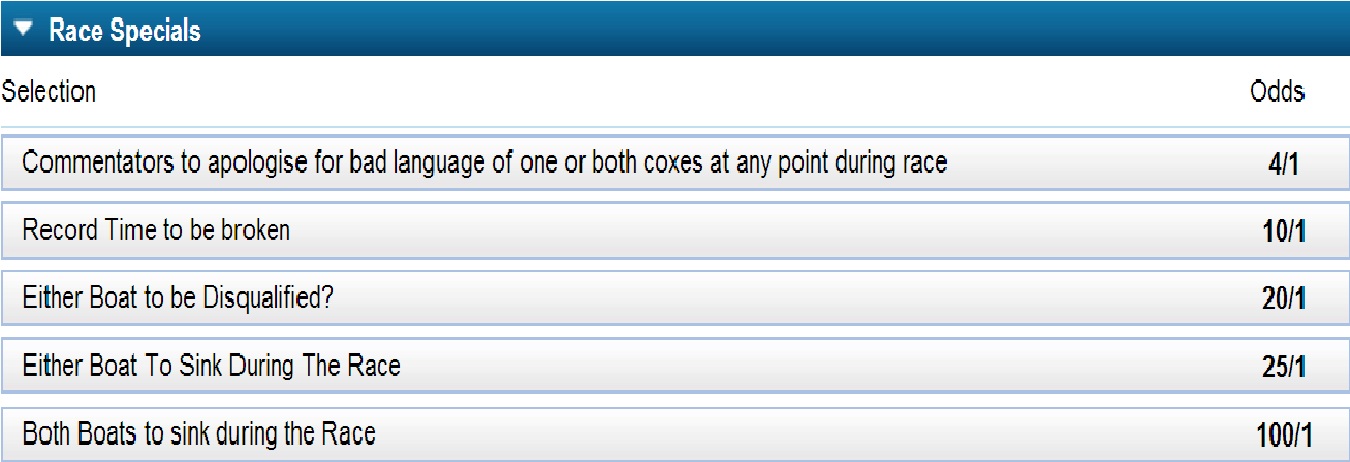Click blank space in Either Boat Sink row

(800, 366)
